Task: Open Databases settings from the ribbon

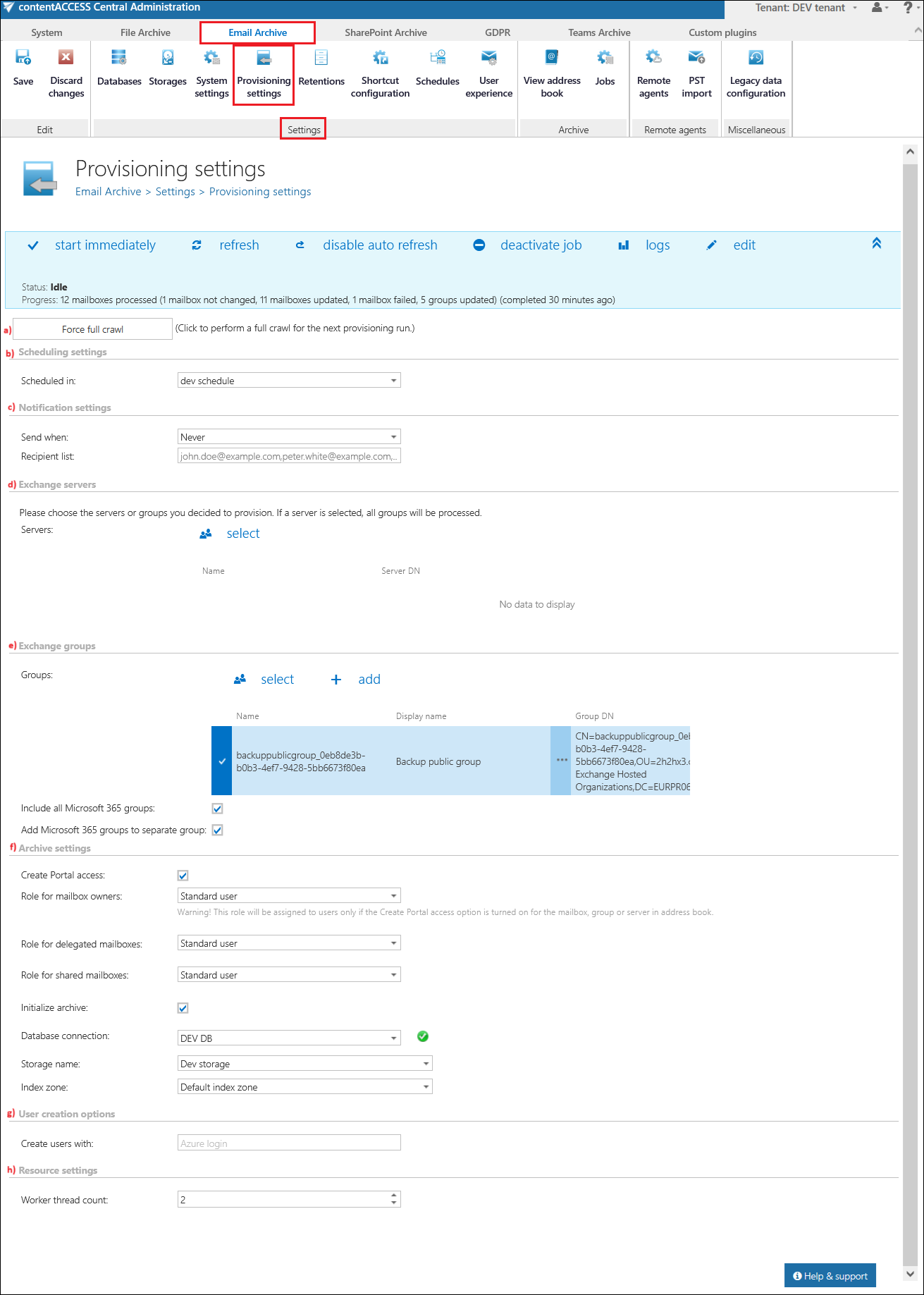Action: click(x=119, y=59)
